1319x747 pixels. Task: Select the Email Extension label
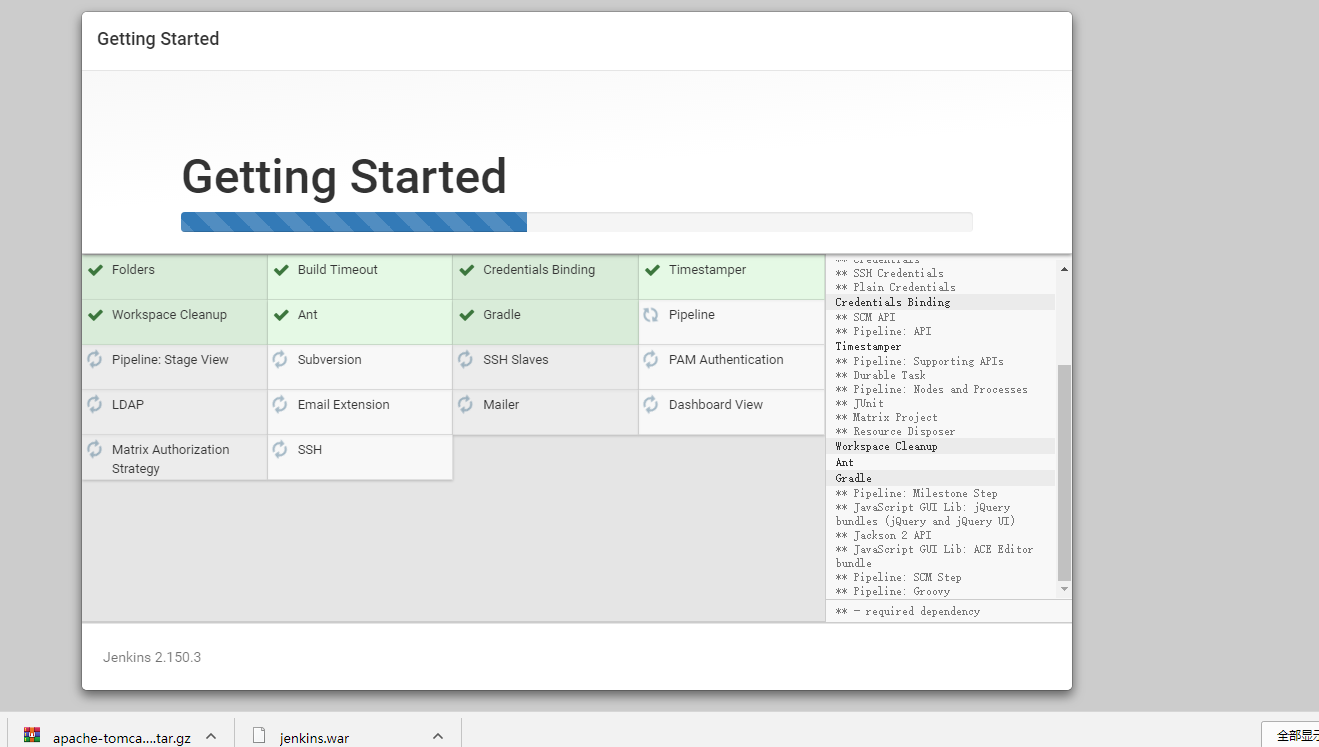(344, 405)
